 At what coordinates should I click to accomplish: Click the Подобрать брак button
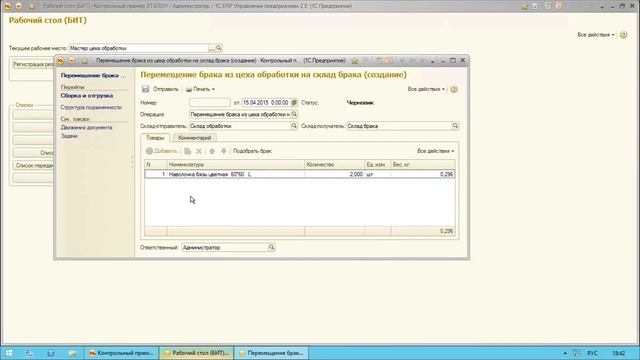coord(252,151)
